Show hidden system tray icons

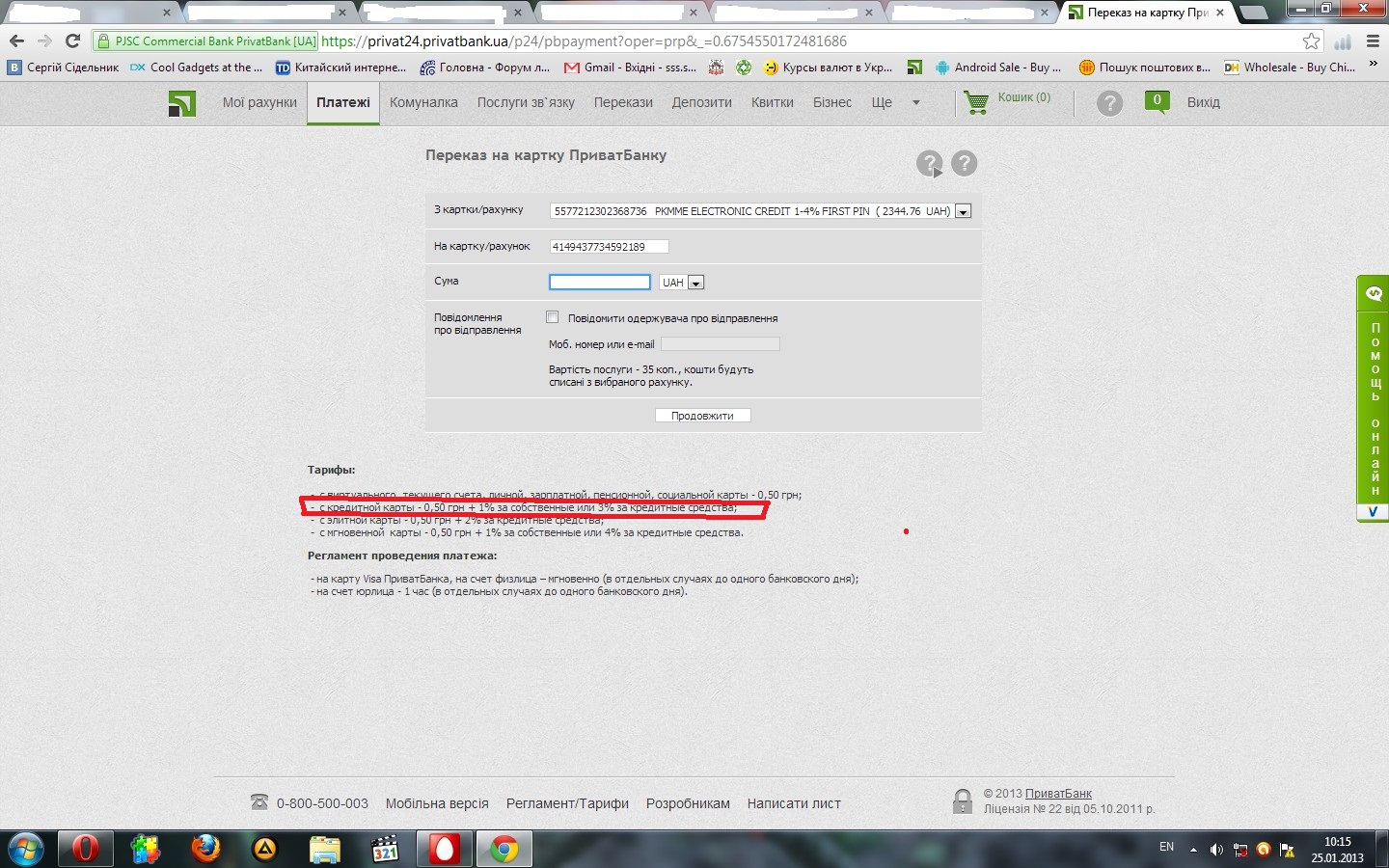(x=1193, y=850)
